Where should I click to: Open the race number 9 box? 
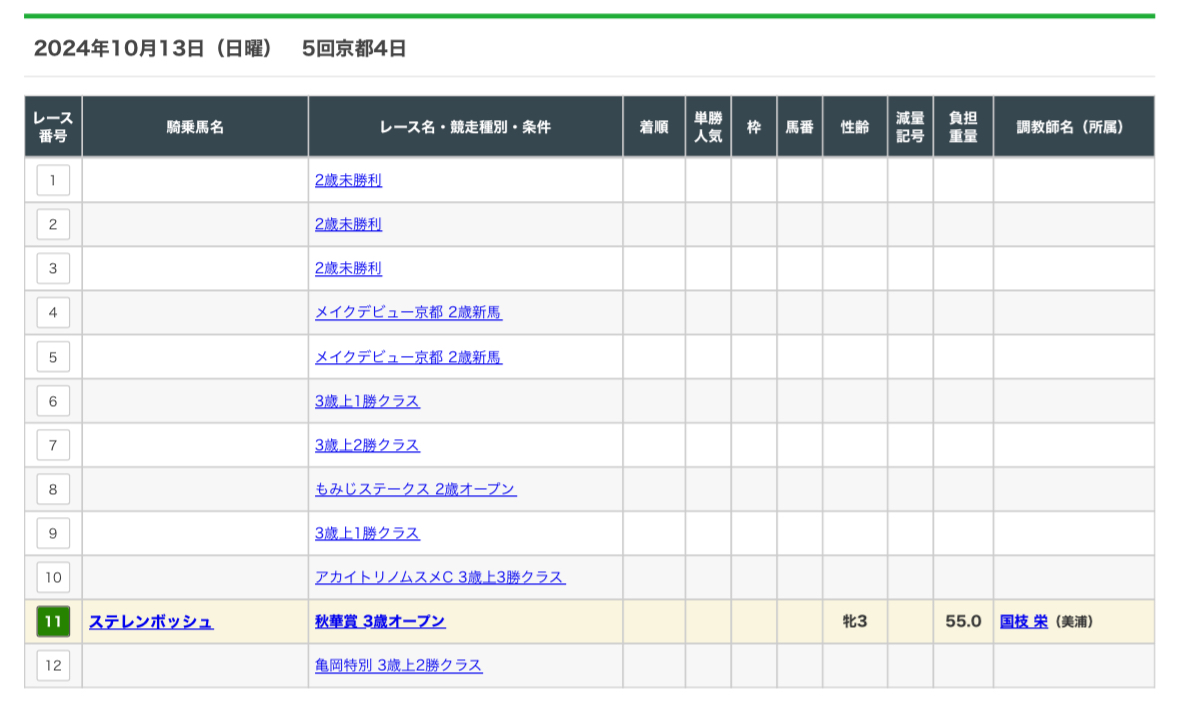[53, 533]
